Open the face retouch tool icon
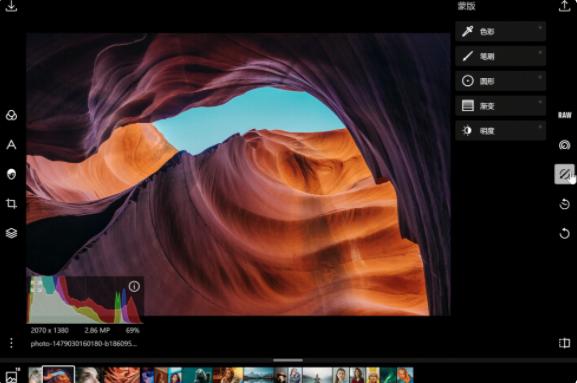Image resolution: width=577 pixels, height=383 pixels. coord(11,174)
